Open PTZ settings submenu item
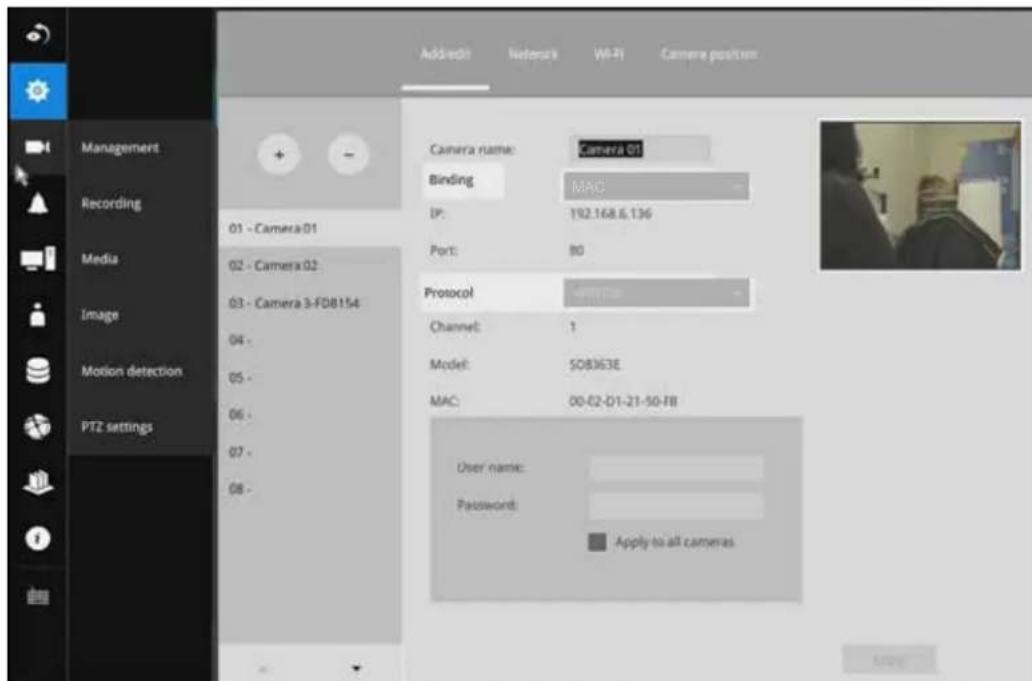Image resolution: width=1032 pixels, height=681 pixels. pos(117,427)
